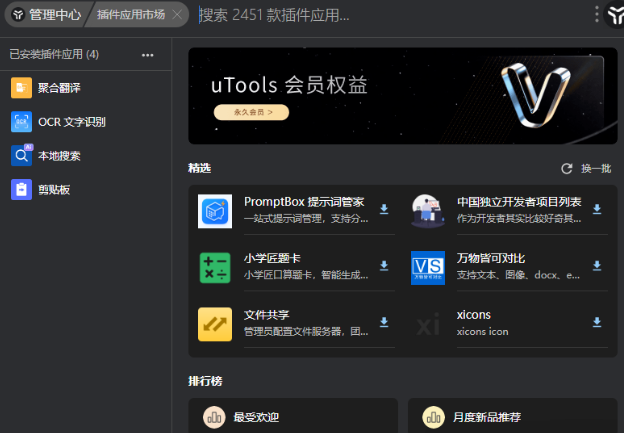Screen dimensions: 624x433
Task: Open 剪贴板 from installed list
Action: (86, 189)
